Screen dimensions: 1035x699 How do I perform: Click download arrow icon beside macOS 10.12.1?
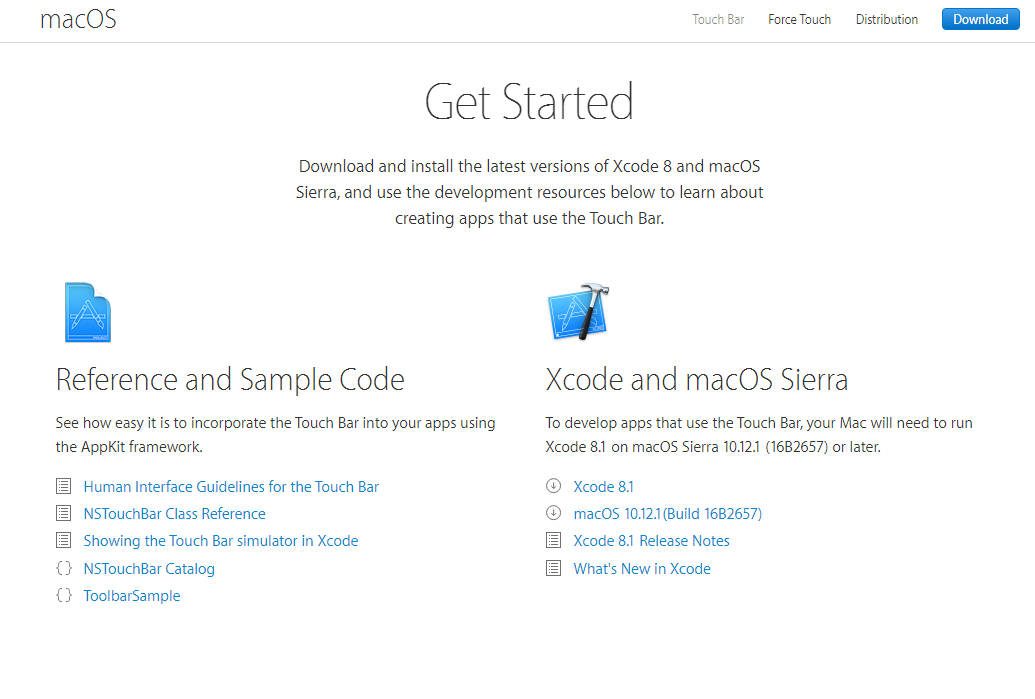(554, 514)
